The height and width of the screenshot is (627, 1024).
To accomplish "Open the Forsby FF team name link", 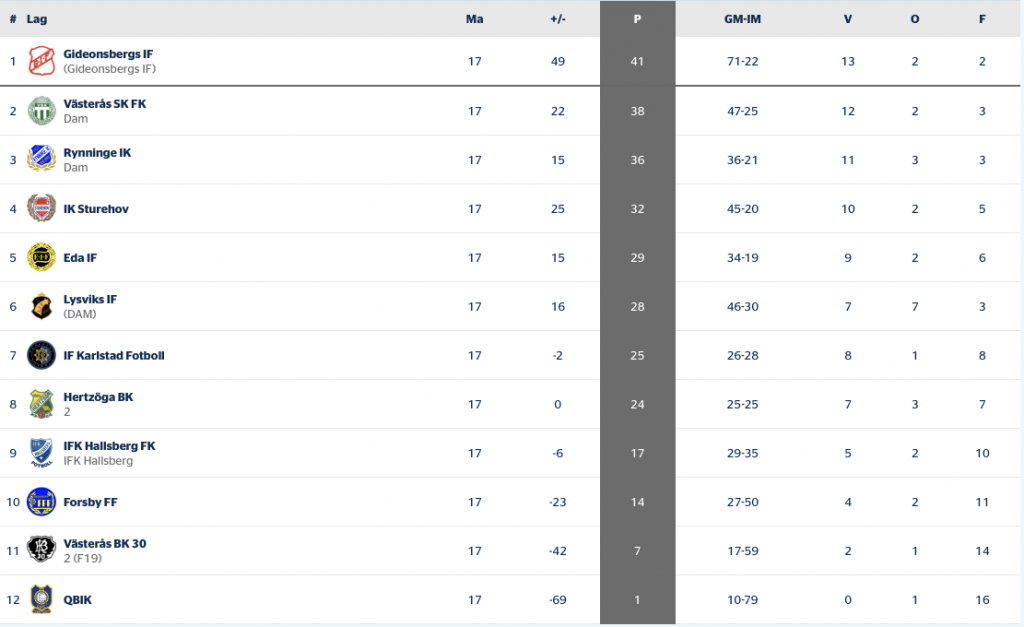I will click(x=90, y=502).
